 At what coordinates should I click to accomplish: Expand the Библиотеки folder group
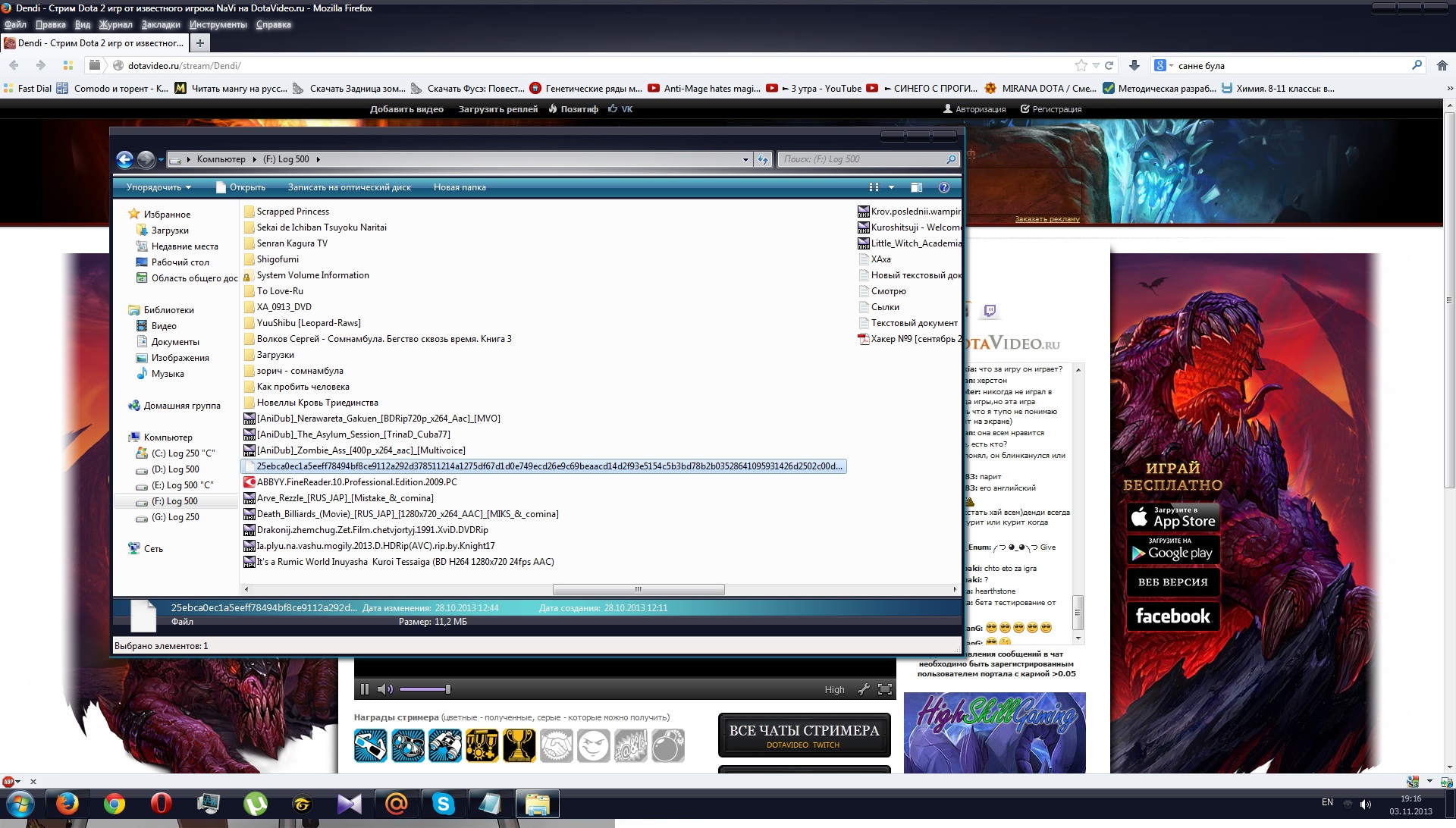[x=122, y=309]
